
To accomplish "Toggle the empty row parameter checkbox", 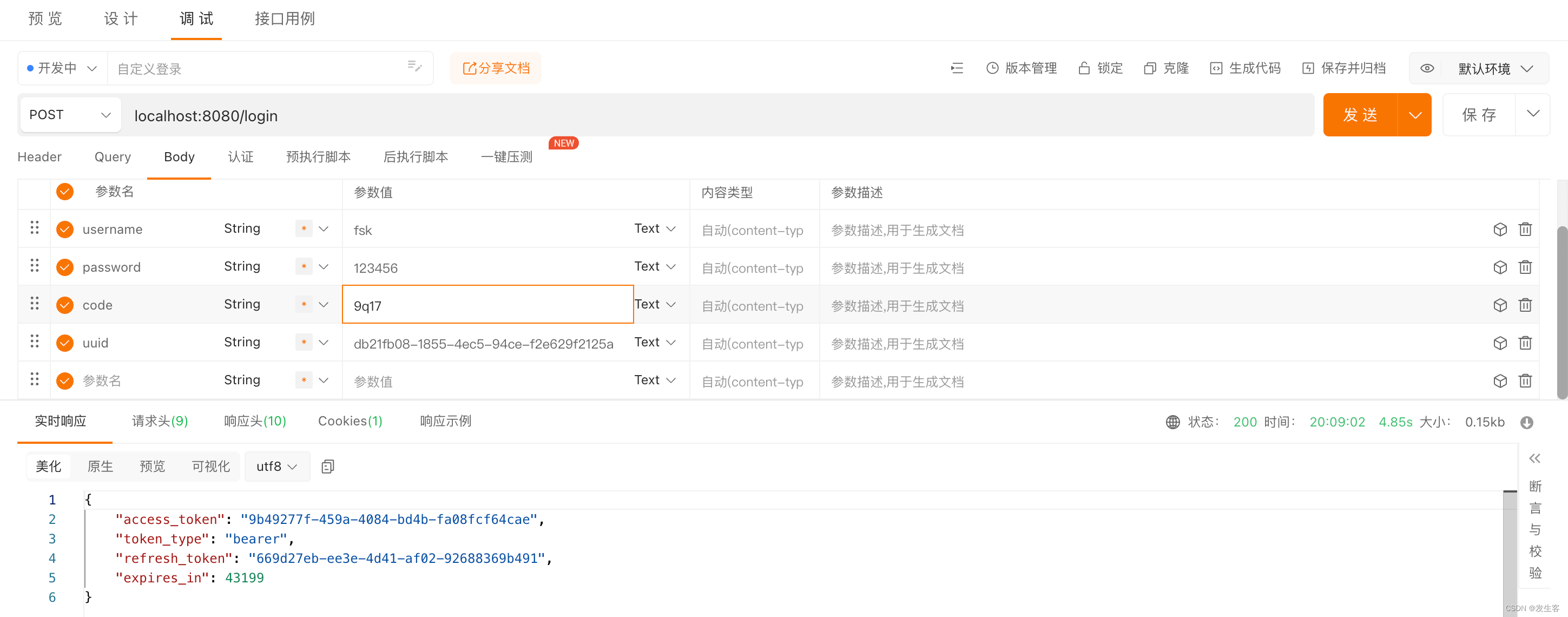I will 65,380.
